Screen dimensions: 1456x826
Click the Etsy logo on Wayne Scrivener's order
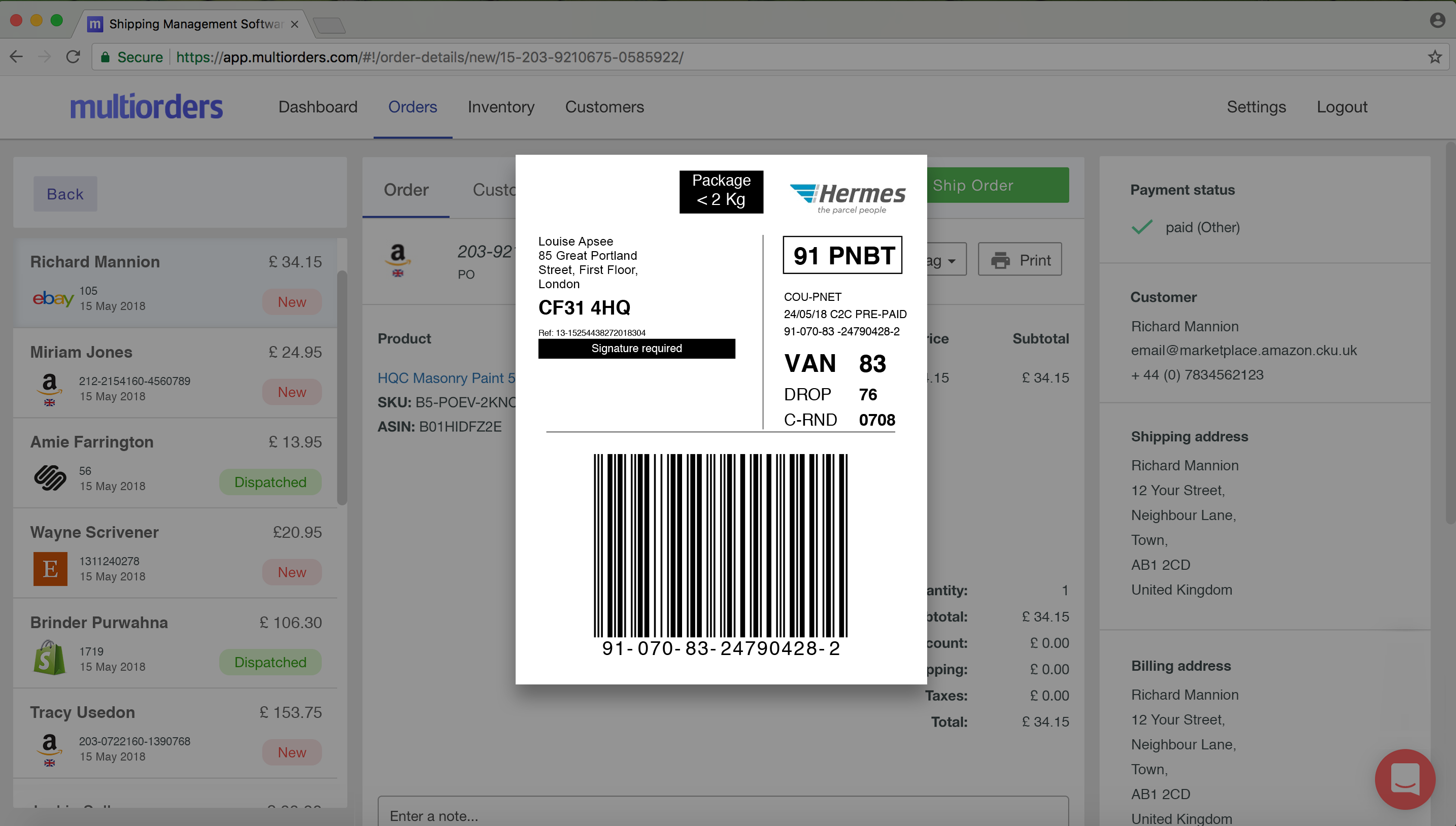[50, 568]
